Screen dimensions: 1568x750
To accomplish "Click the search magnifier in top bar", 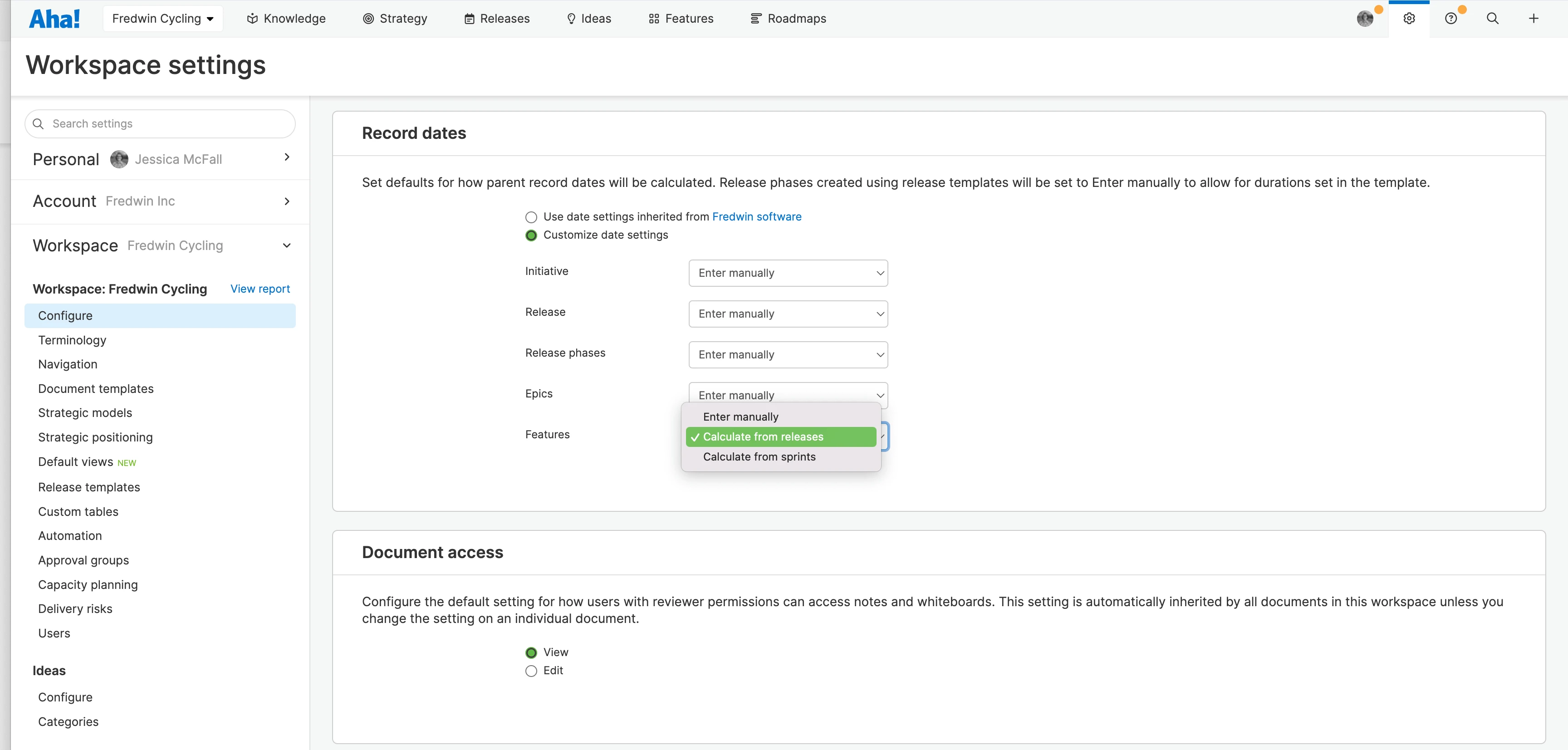I will pos(1492,19).
